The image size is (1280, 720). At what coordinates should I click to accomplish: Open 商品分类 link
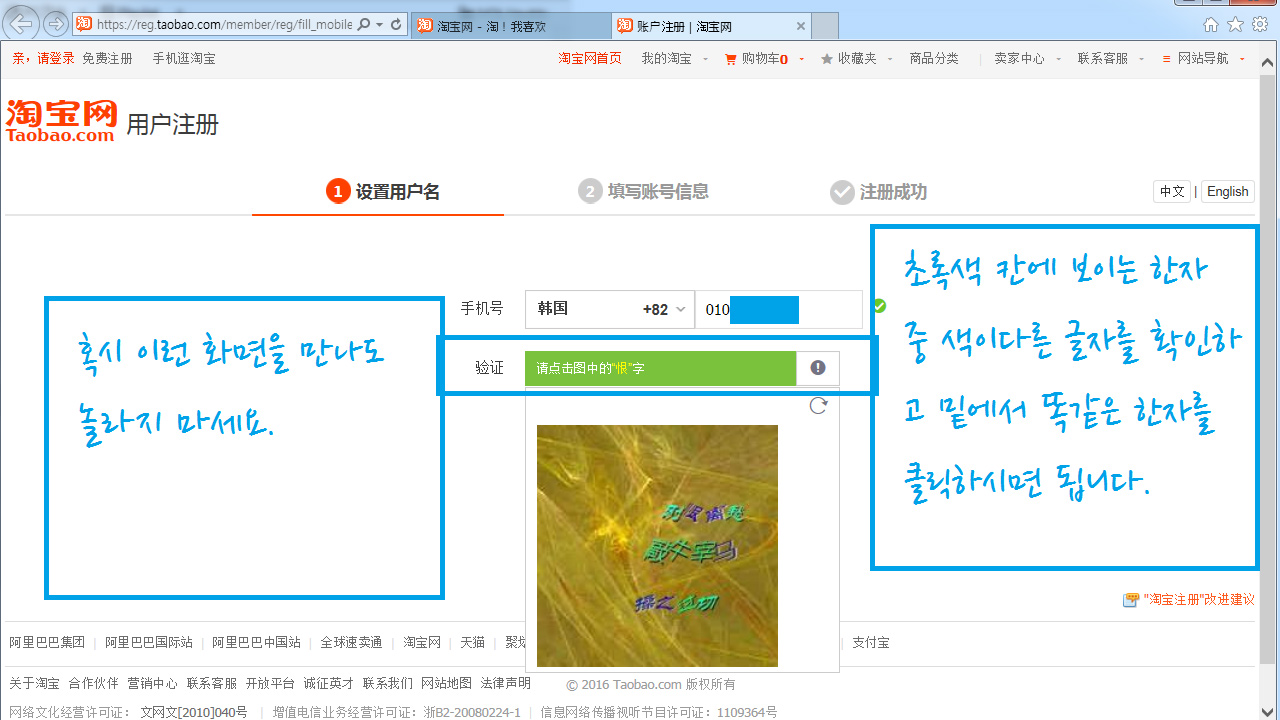pyautogui.click(x=934, y=59)
